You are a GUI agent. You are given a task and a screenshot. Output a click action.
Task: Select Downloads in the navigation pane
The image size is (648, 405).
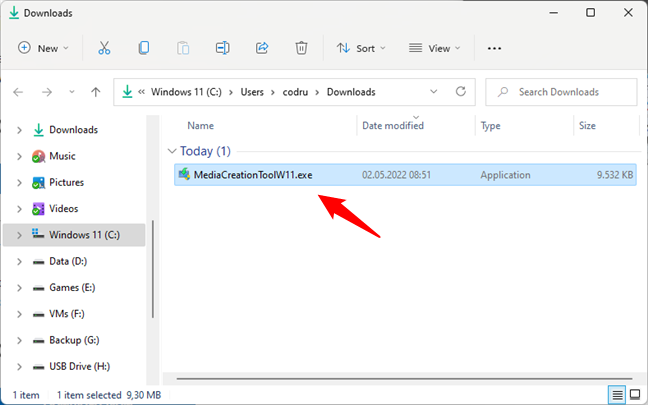(74, 130)
